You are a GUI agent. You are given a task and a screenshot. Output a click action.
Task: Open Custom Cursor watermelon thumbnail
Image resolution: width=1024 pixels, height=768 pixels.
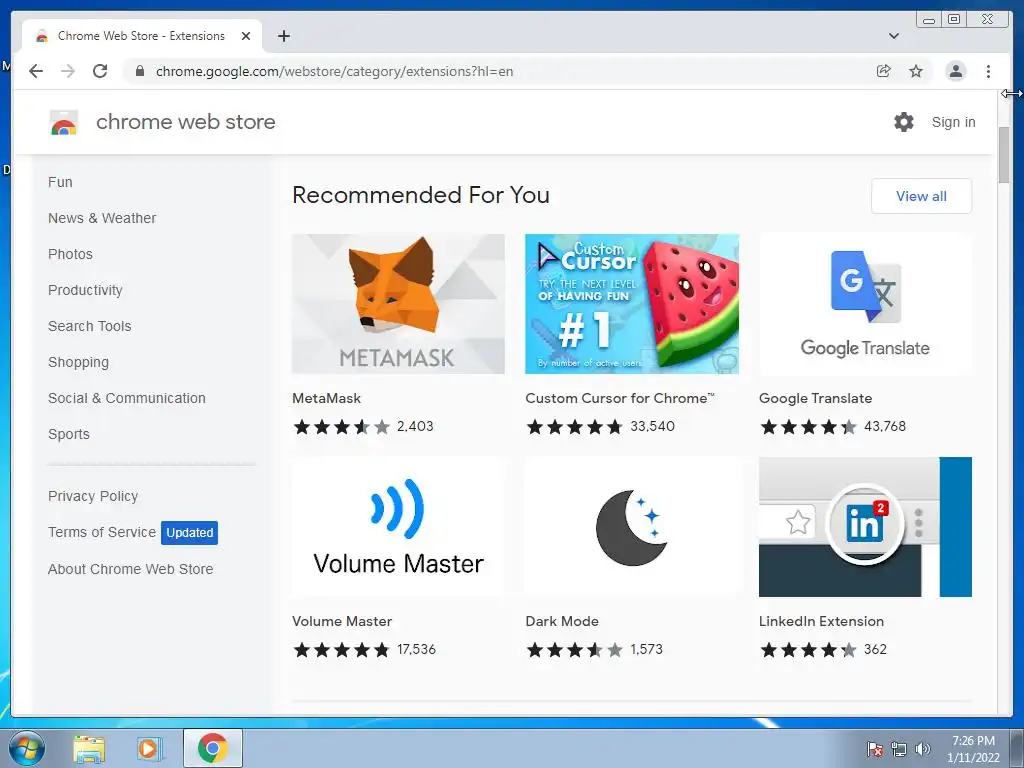pyautogui.click(x=632, y=304)
